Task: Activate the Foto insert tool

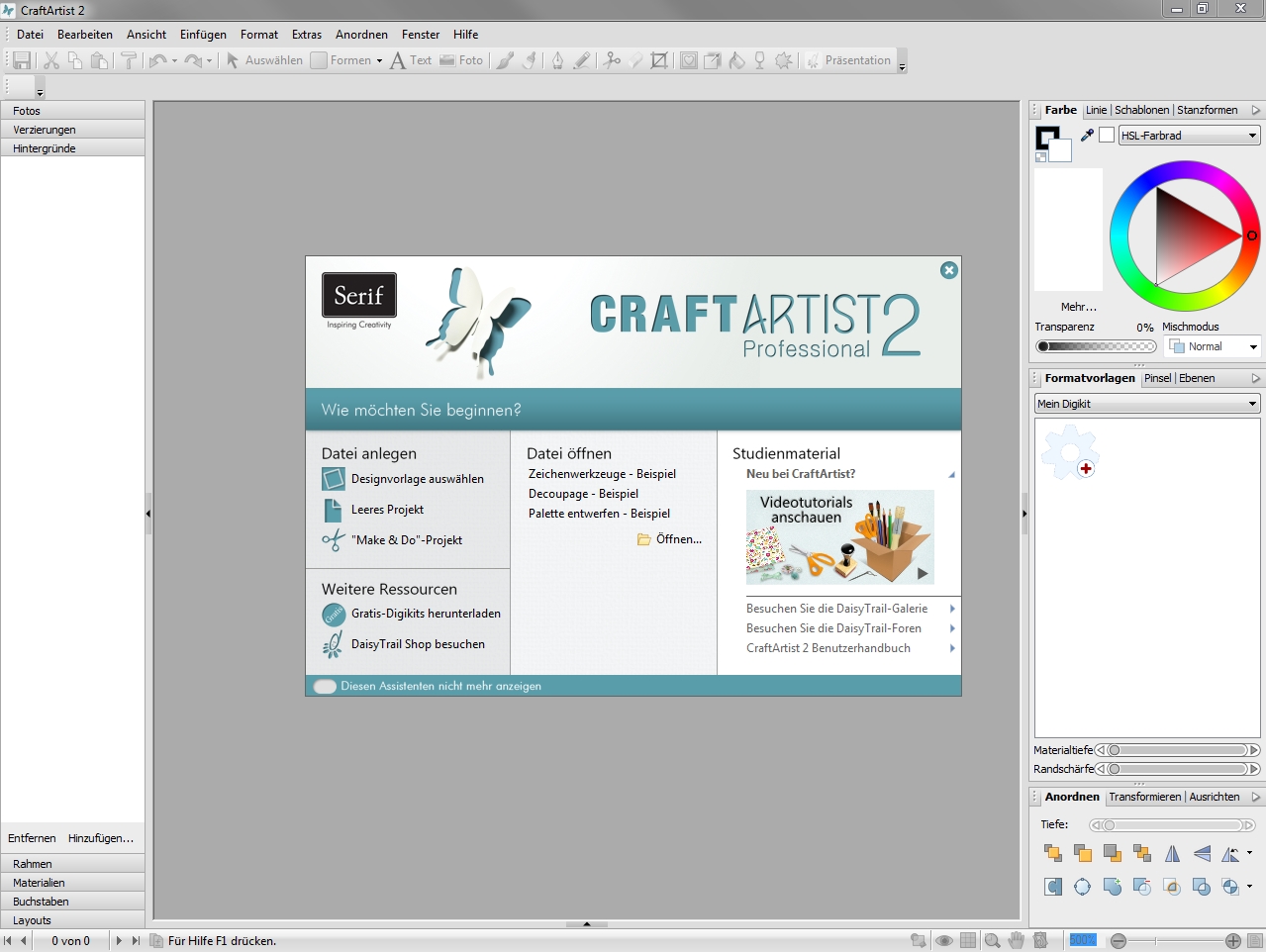Action: pos(461,60)
